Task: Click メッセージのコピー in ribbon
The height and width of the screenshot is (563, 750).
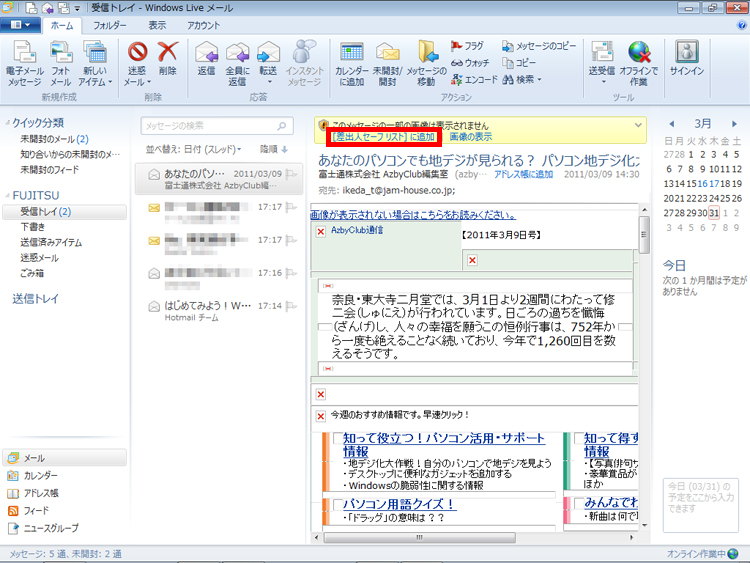Action: click(x=539, y=46)
